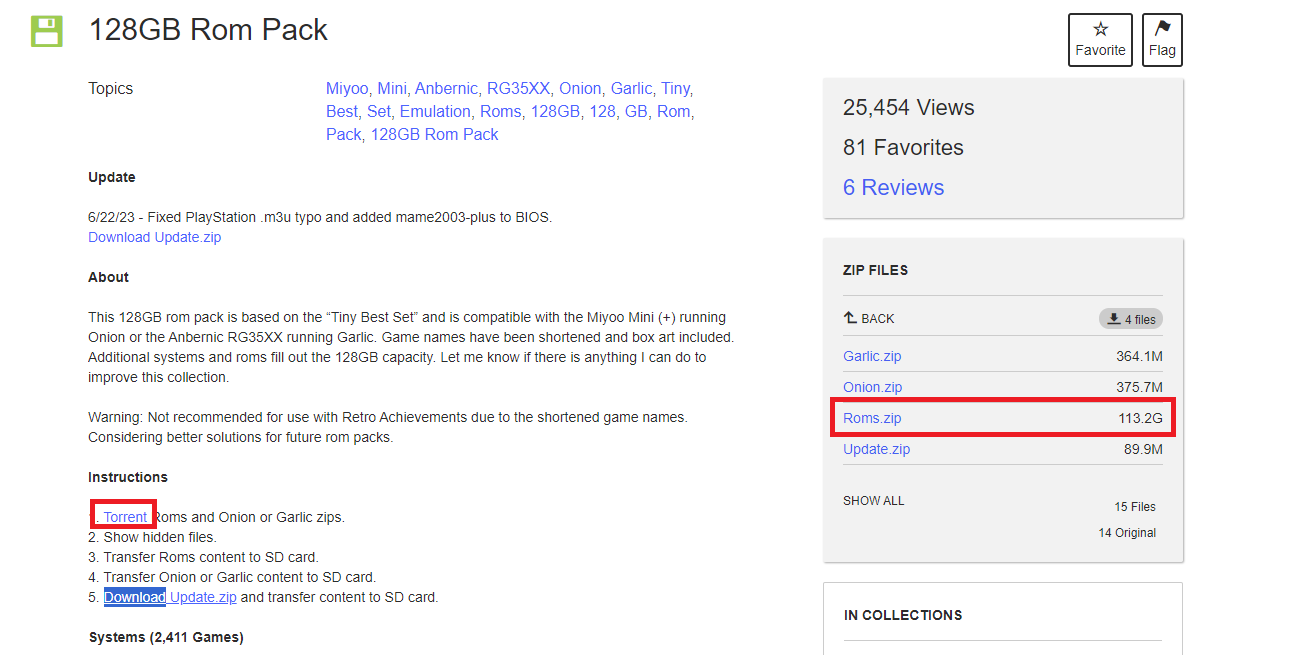This screenshot has width=1305, height=655.
Task: Click the IN COLLECTIONS heading
Action: (x=903, y=615)
